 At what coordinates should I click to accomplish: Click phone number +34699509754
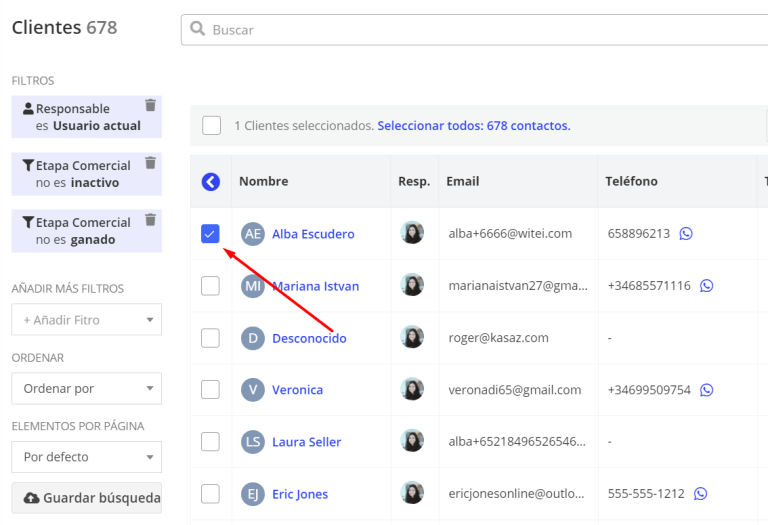(649, 390)
